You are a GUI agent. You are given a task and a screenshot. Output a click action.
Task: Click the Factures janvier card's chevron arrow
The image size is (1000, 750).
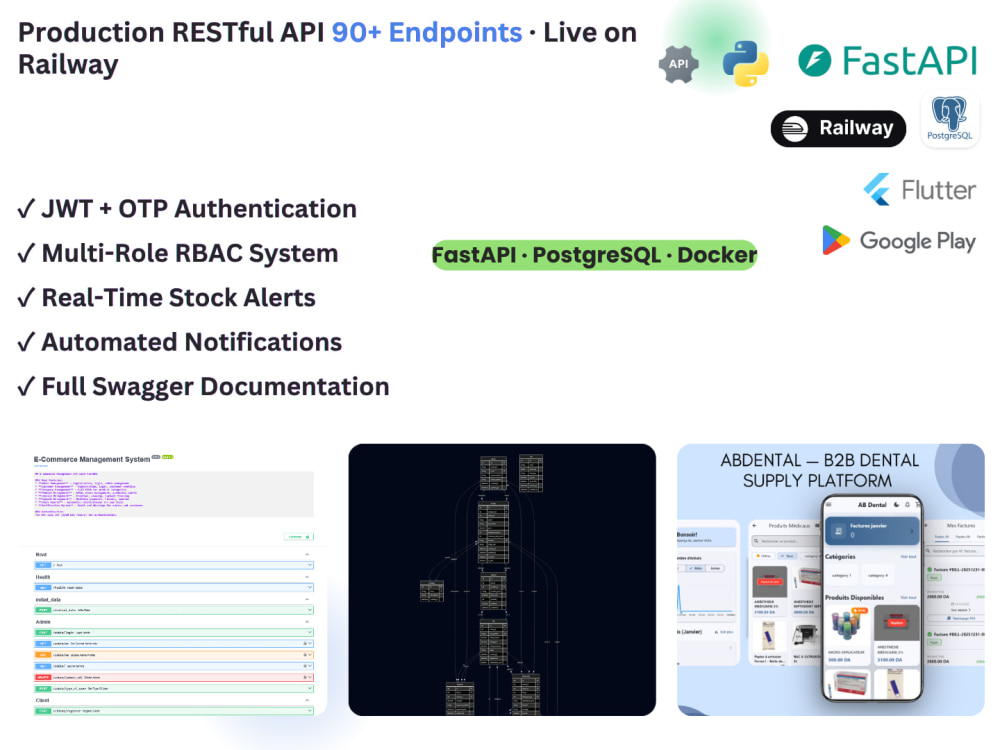(x=912, y=531)
